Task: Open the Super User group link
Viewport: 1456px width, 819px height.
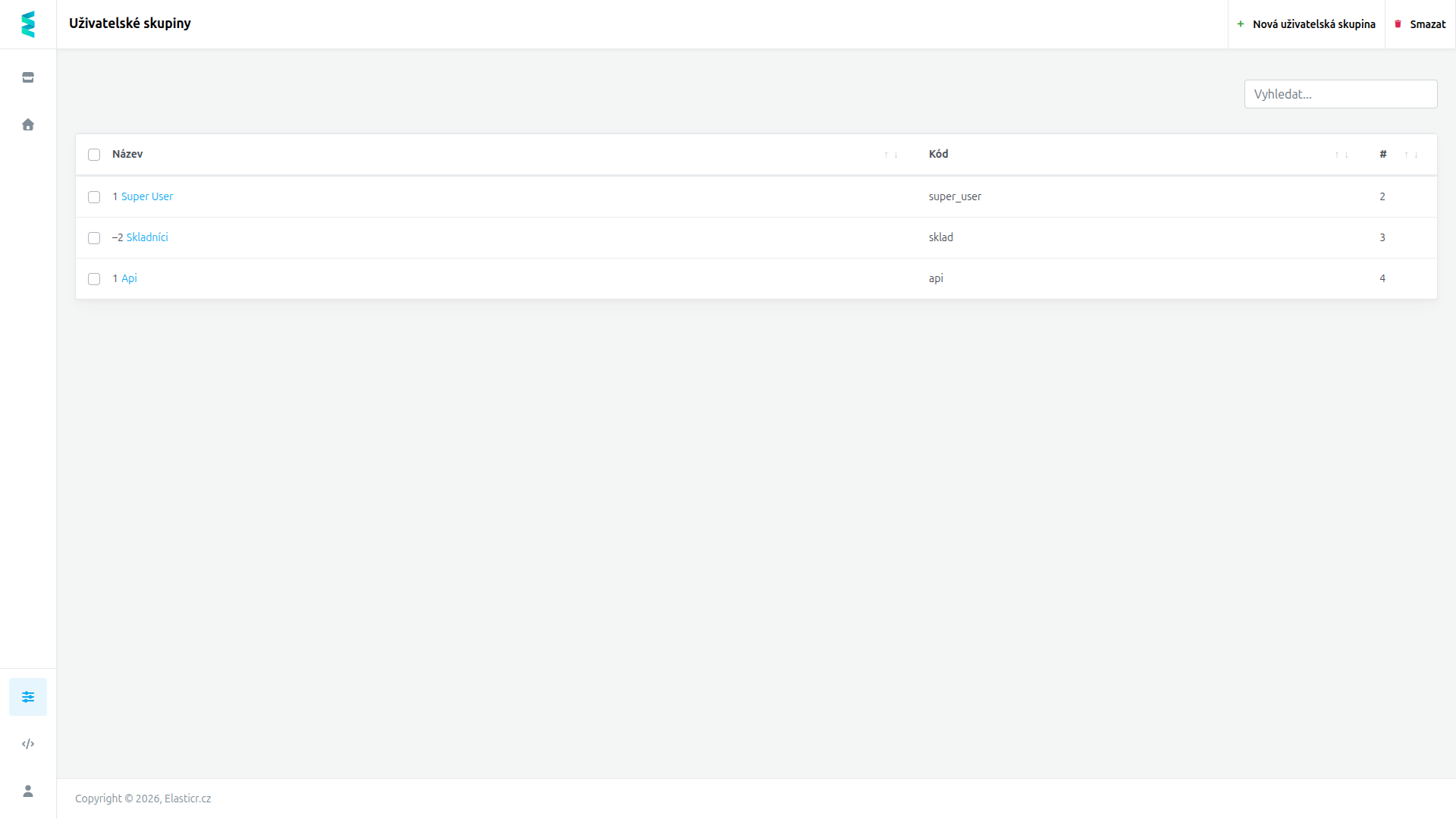Action: tap(147, 196)
